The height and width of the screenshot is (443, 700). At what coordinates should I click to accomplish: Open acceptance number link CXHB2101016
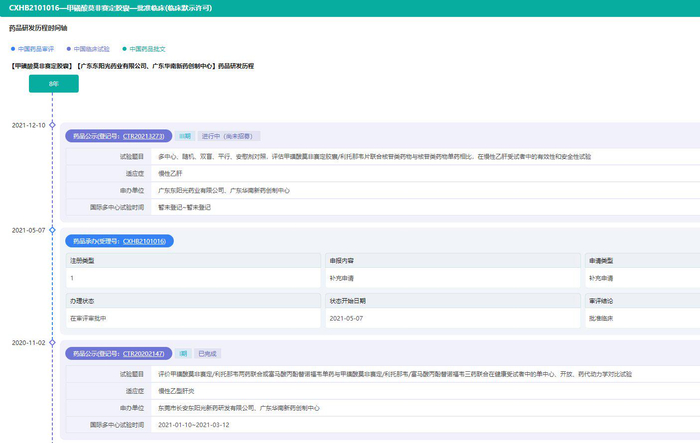pos(144,241)
